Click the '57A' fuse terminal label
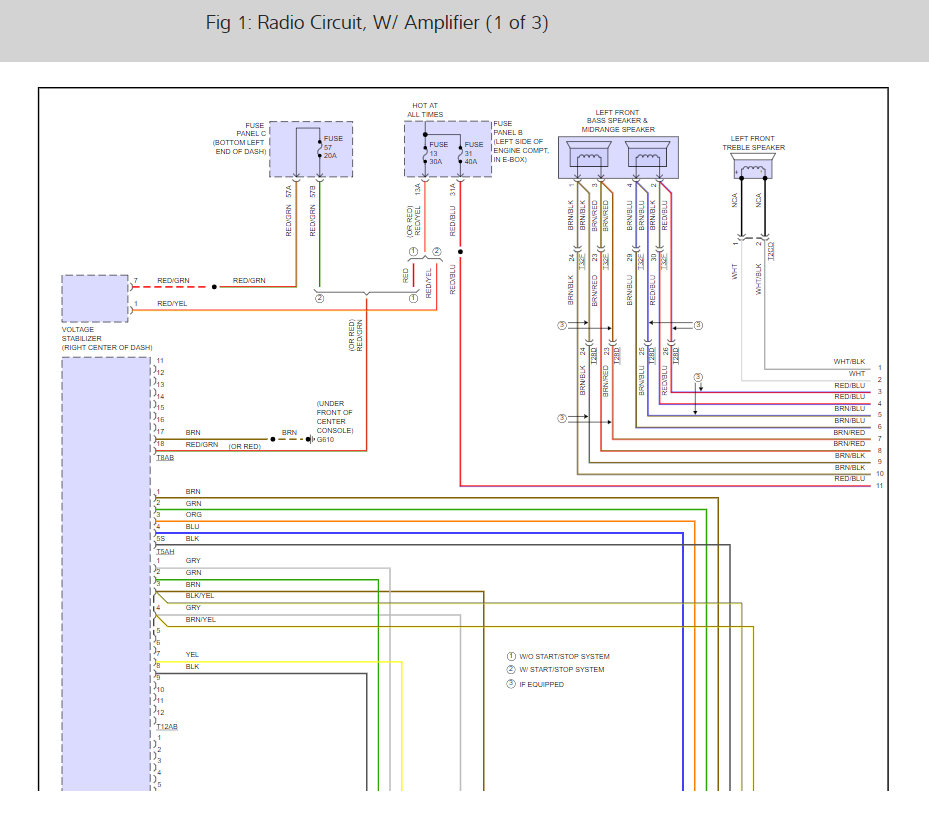 point(289,191)
